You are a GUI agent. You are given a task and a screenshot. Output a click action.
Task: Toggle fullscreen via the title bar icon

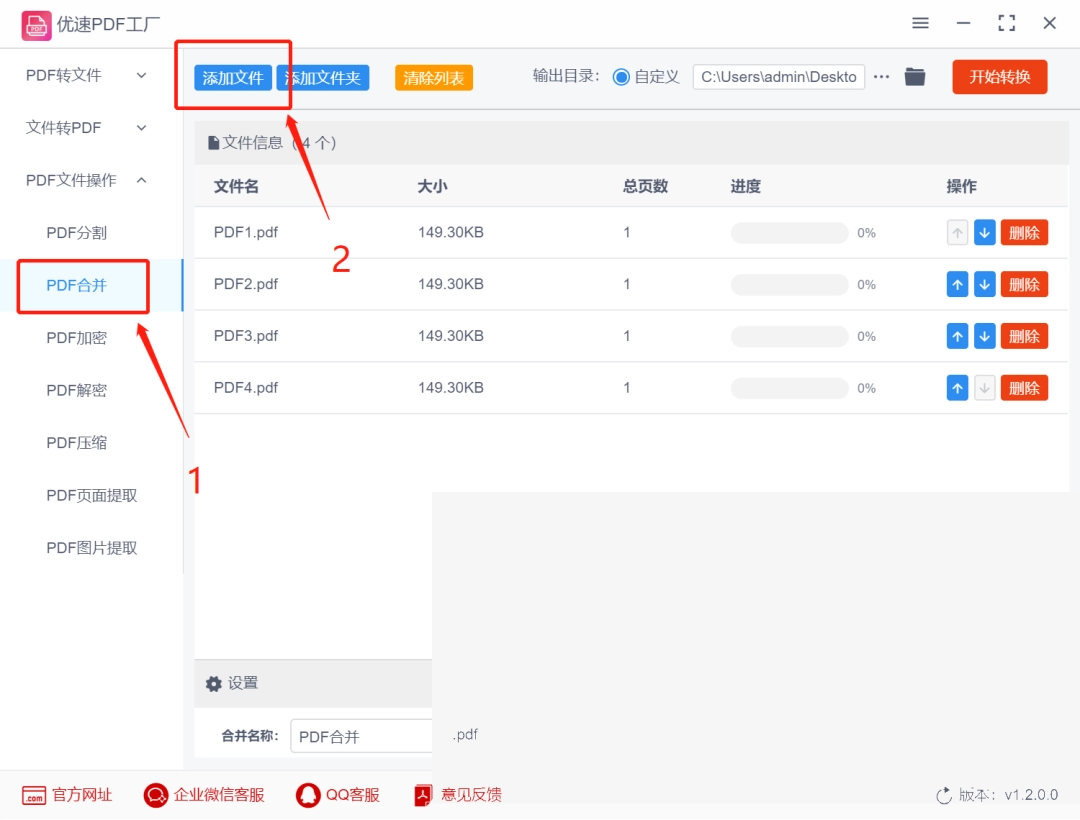pyautogui.click(x=1006, y=23)
